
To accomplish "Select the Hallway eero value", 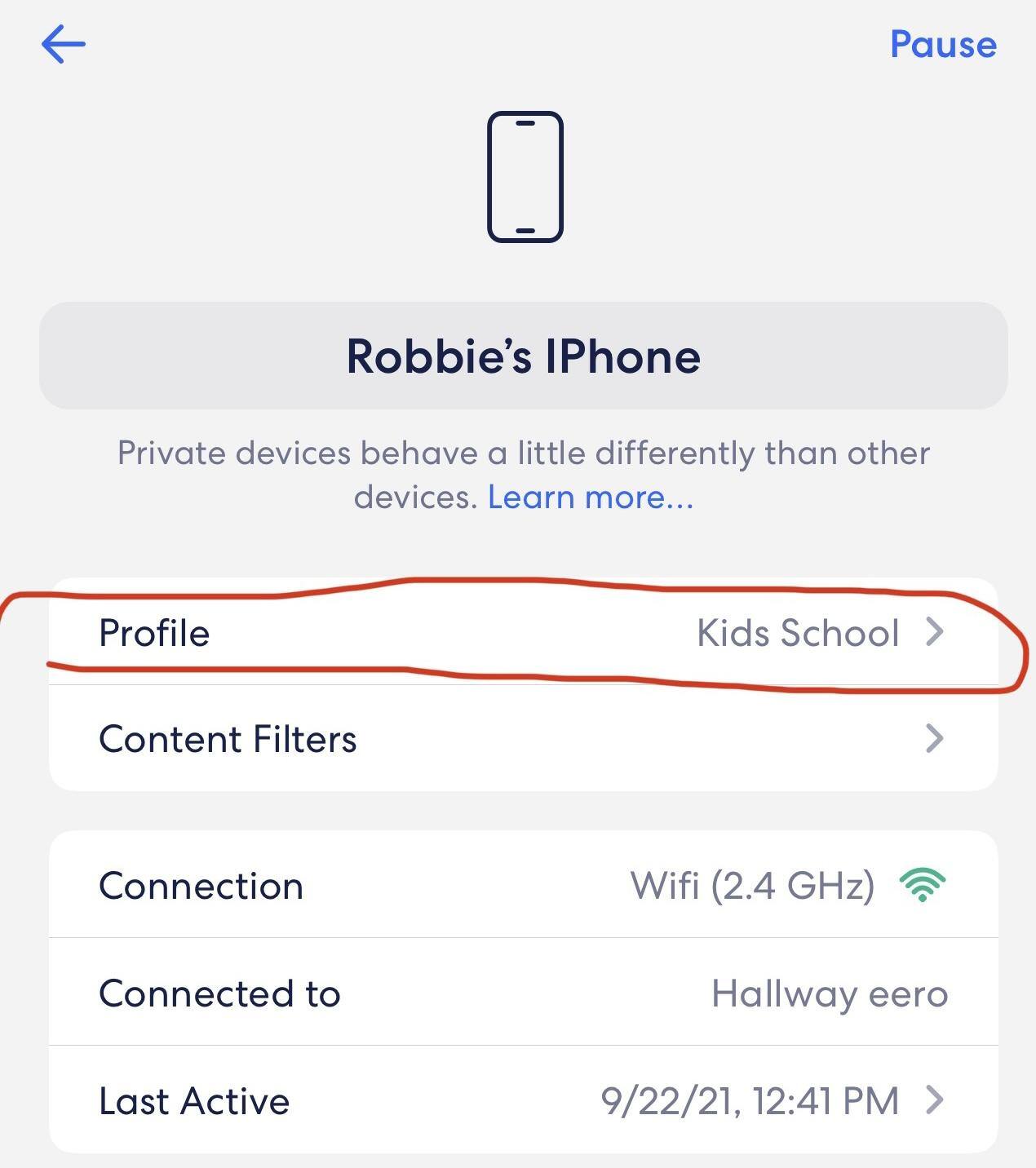I will (x=829, y=993).
